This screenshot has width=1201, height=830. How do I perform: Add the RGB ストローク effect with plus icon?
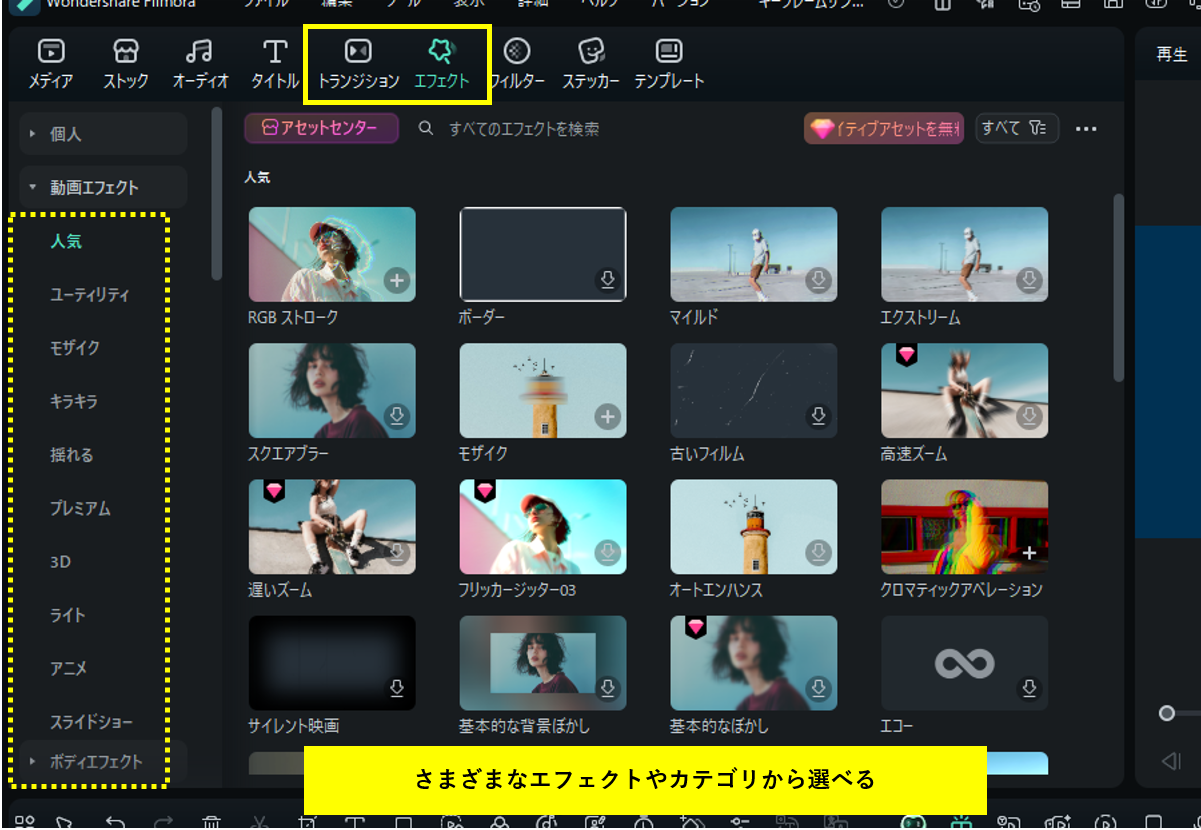pos(397,281)
